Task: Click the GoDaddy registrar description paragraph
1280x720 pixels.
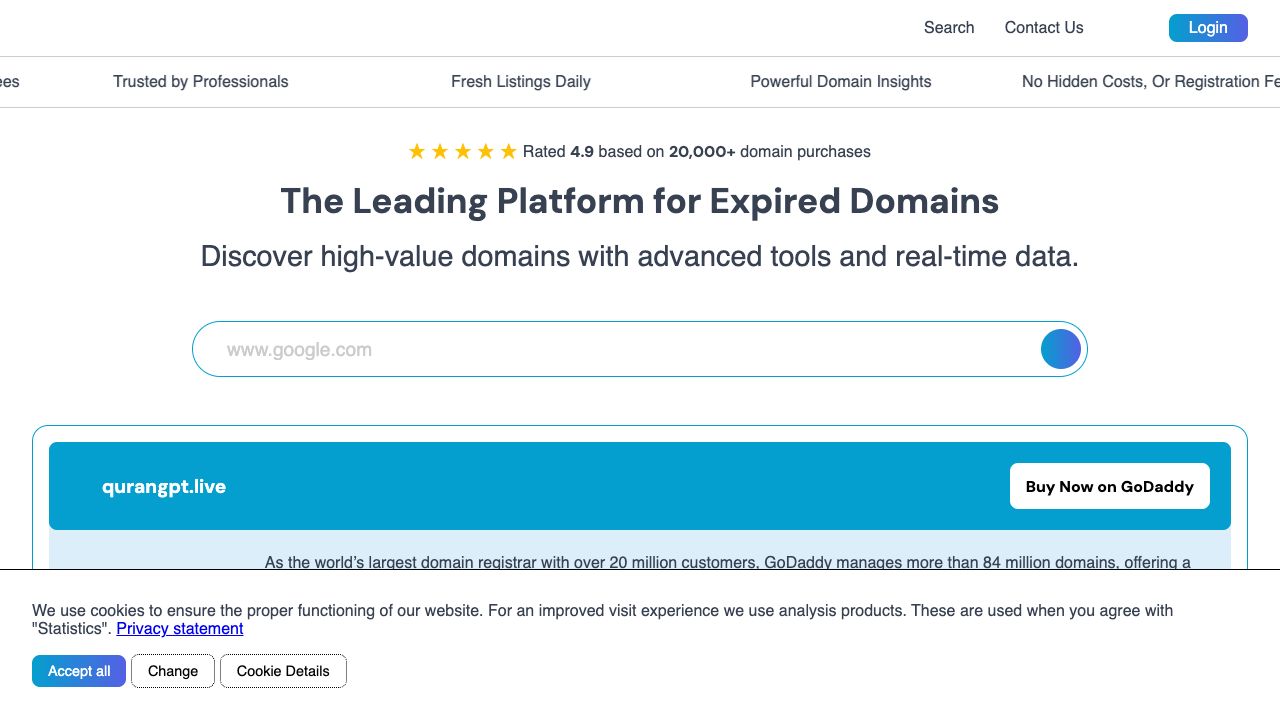Action: coord(727,562)
